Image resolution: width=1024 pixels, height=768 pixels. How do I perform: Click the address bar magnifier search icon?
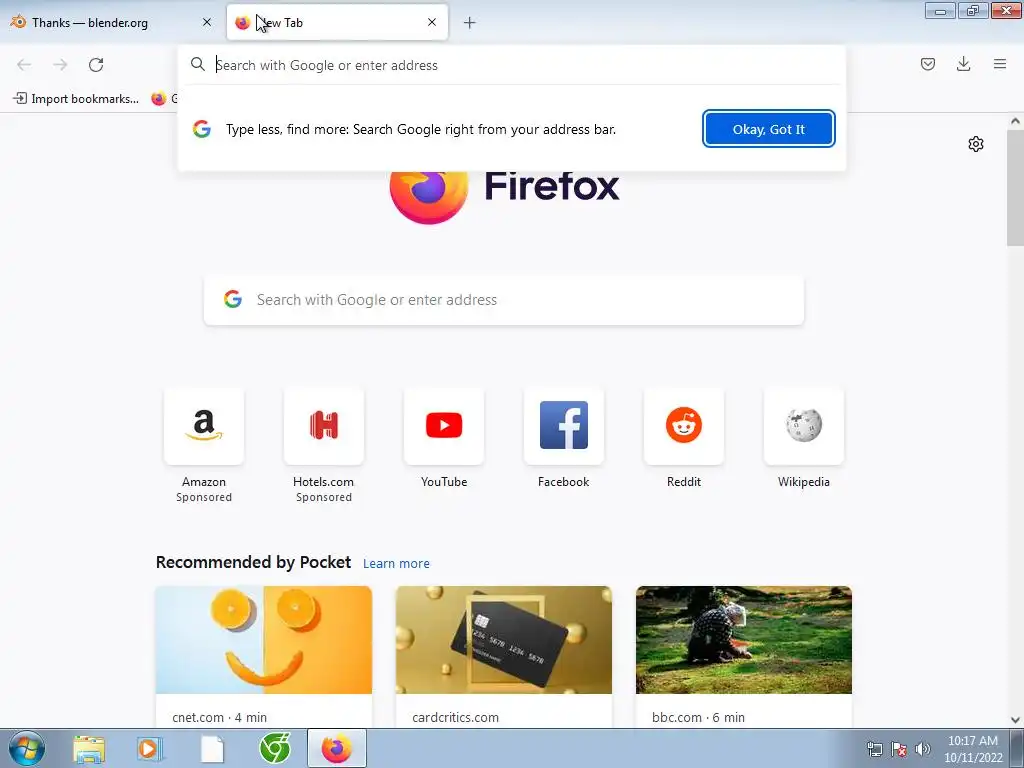[198, 64]
